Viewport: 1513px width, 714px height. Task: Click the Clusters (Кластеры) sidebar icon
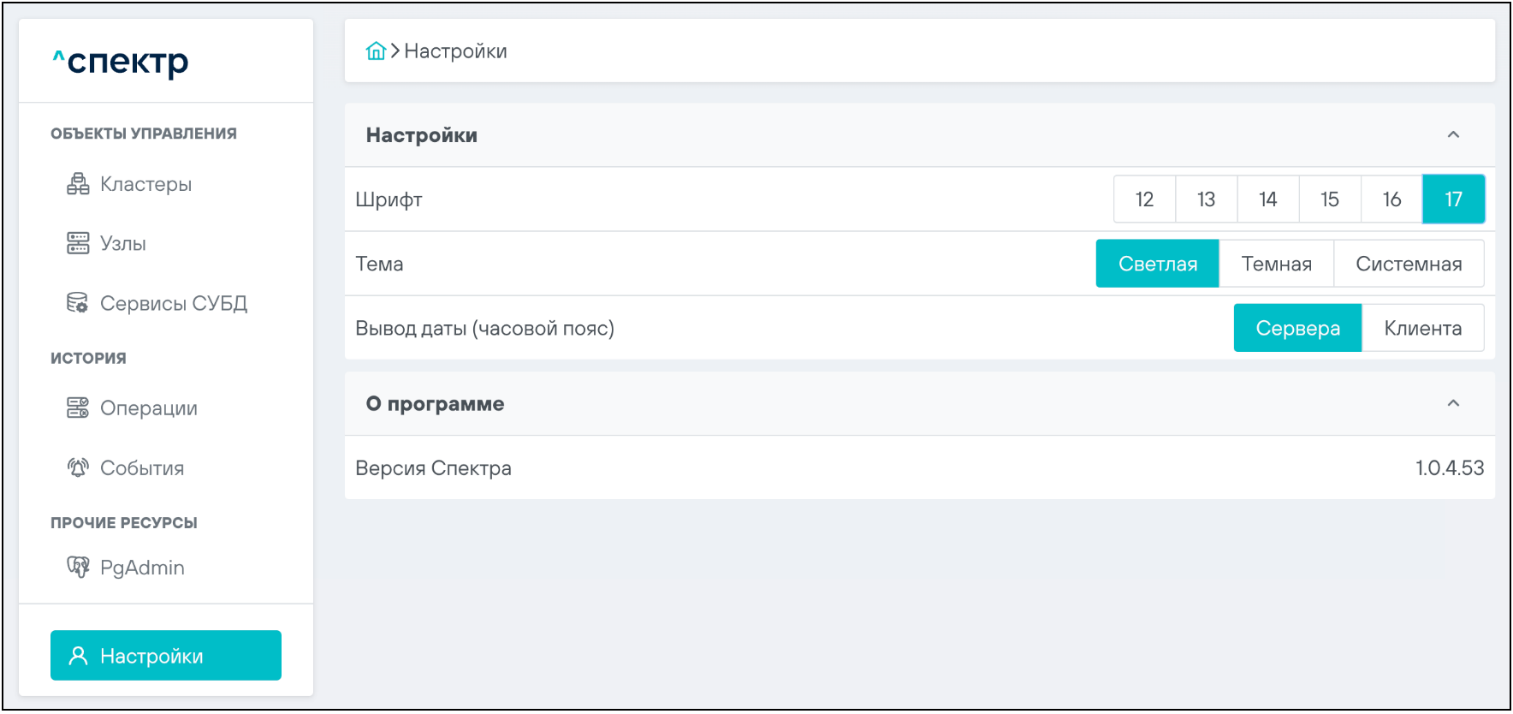tap(78, 184)
